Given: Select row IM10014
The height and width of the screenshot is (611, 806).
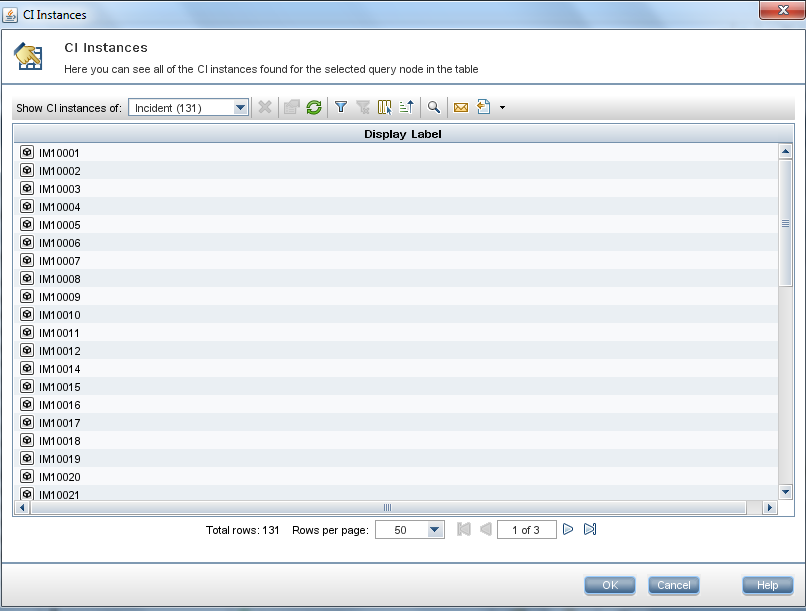Looking at the screenshot, I should [396, 368].
